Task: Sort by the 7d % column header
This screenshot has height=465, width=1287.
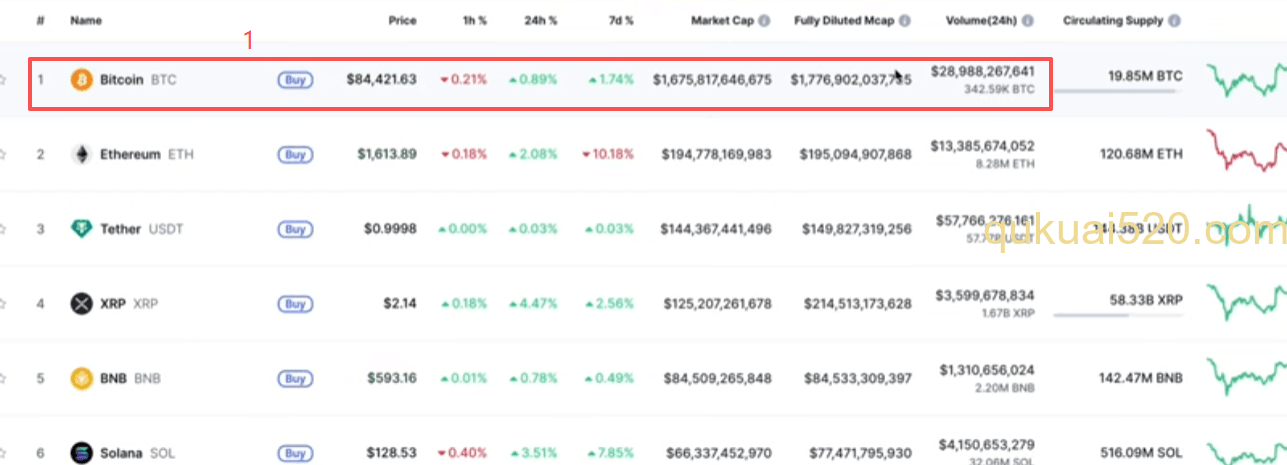Action: (620, 20)
